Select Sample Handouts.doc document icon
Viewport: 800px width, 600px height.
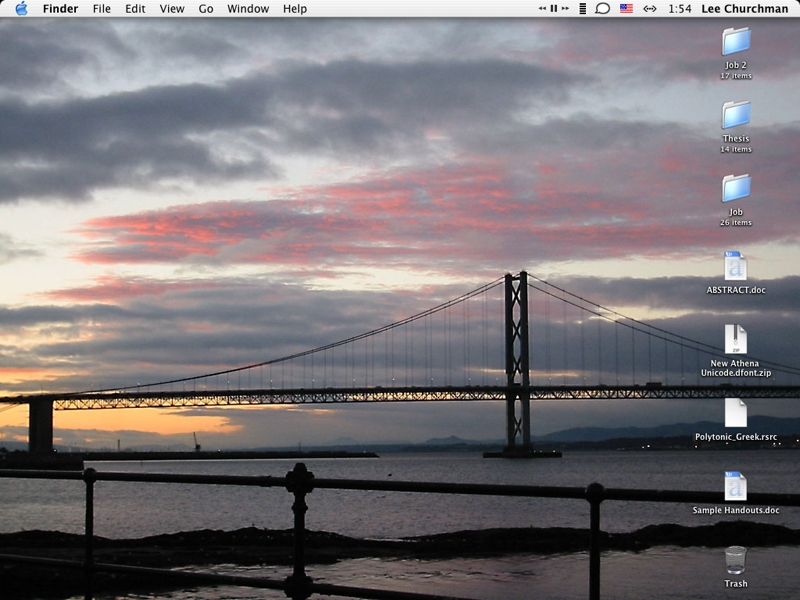point(736,486)
